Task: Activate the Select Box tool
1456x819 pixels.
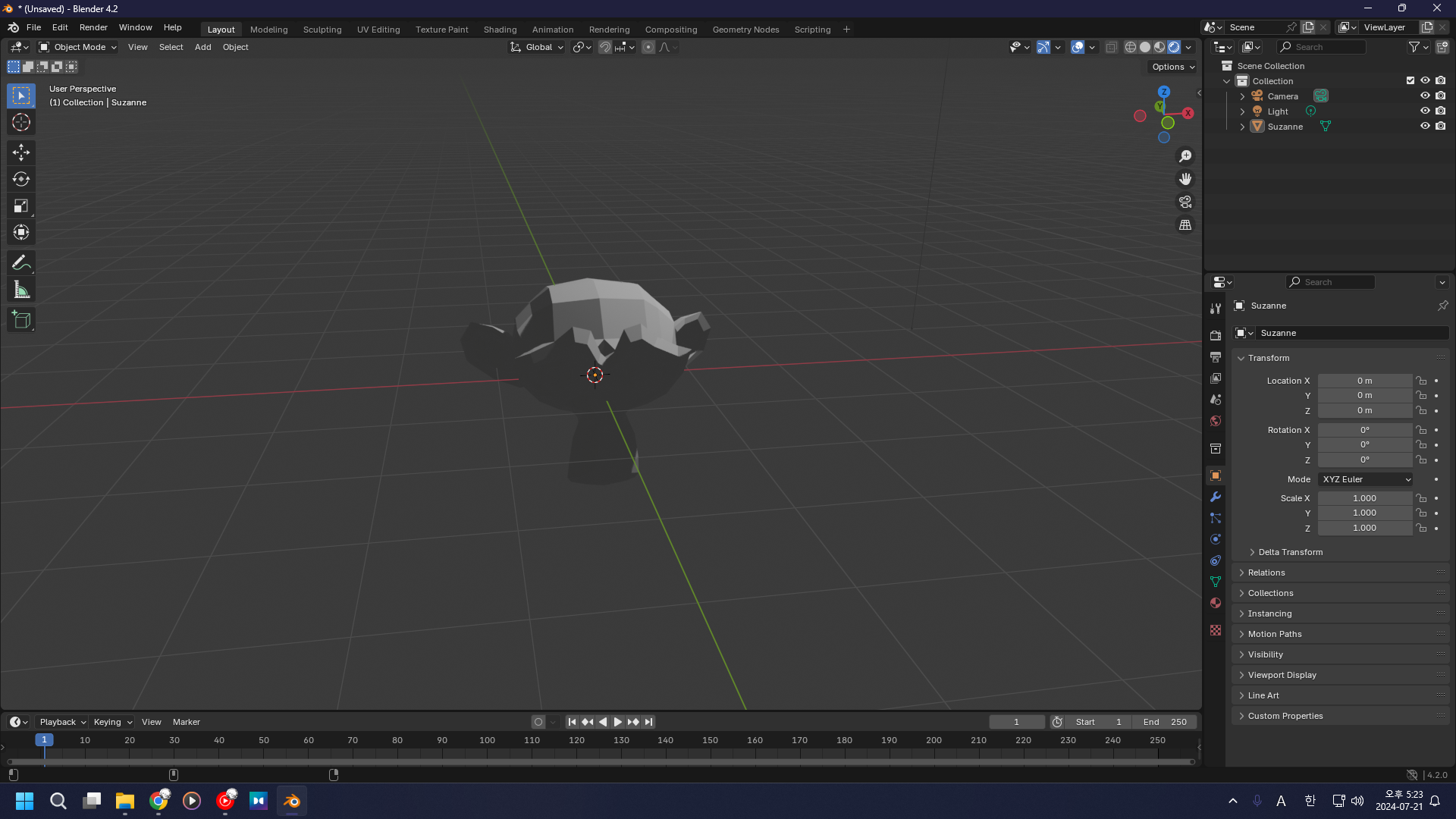Action: click(21, 96)
